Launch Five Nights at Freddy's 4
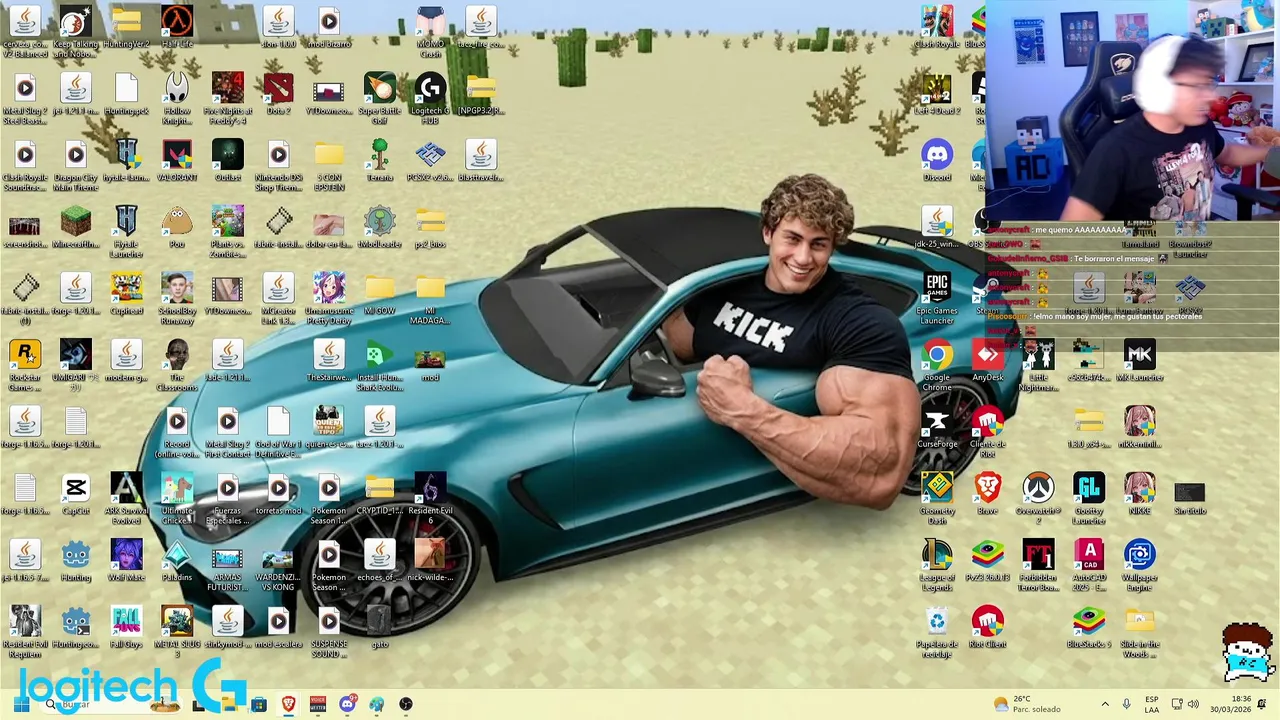Screen dimensions: 1280x720 tap(227, 88)
